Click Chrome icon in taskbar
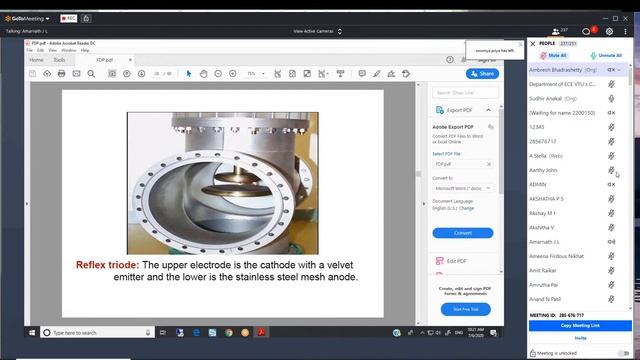The image size is (640, 360). (229, 333)
